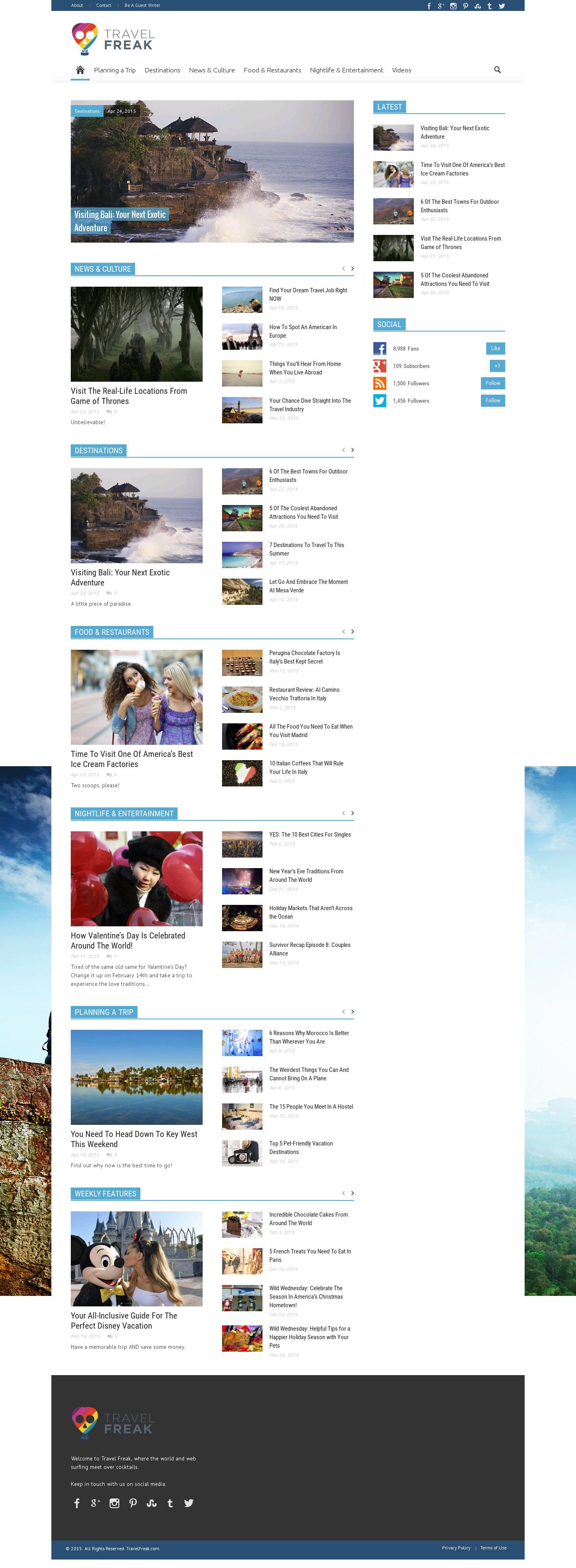The image size is (576, 1568).
Task: Open the Planning a Trip menu
Action: click(x=114, y=70)
